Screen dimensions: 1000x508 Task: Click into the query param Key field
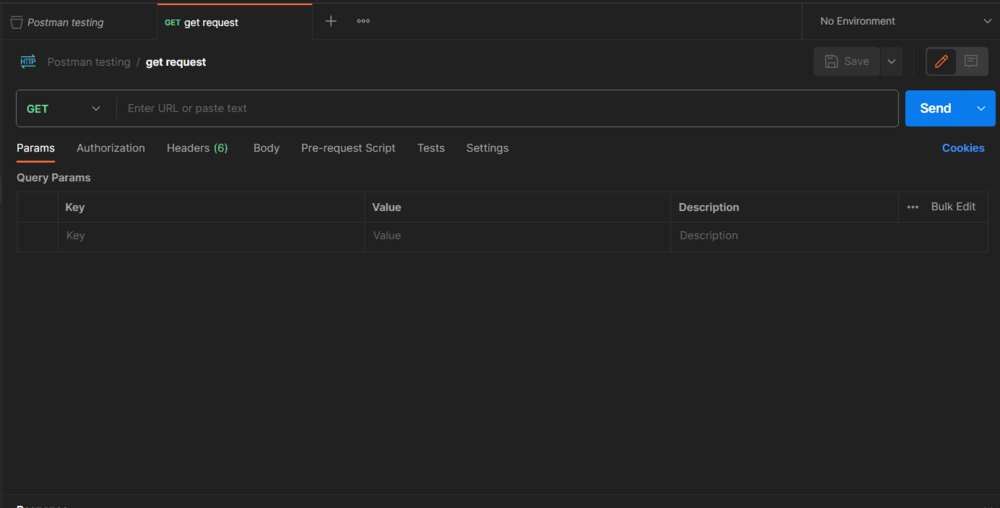click(211, 236)
